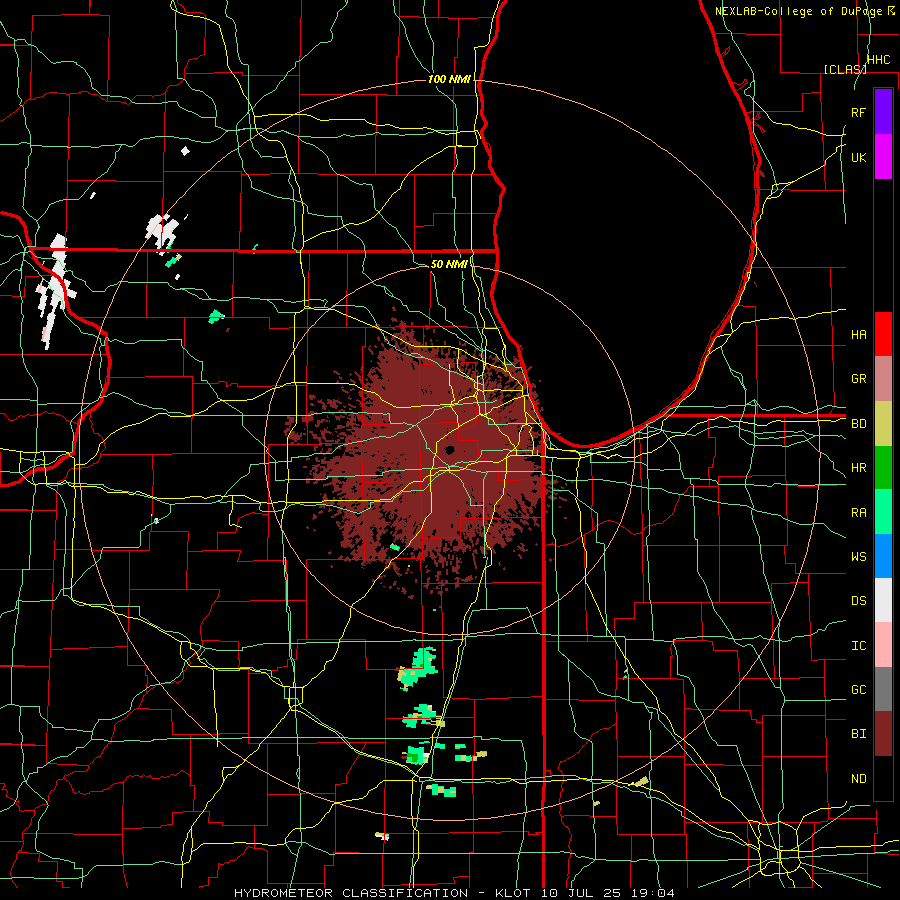This screenshot has height=900, width=900.
Task: Select the BD yellow legend block
Action: point(883,423)
